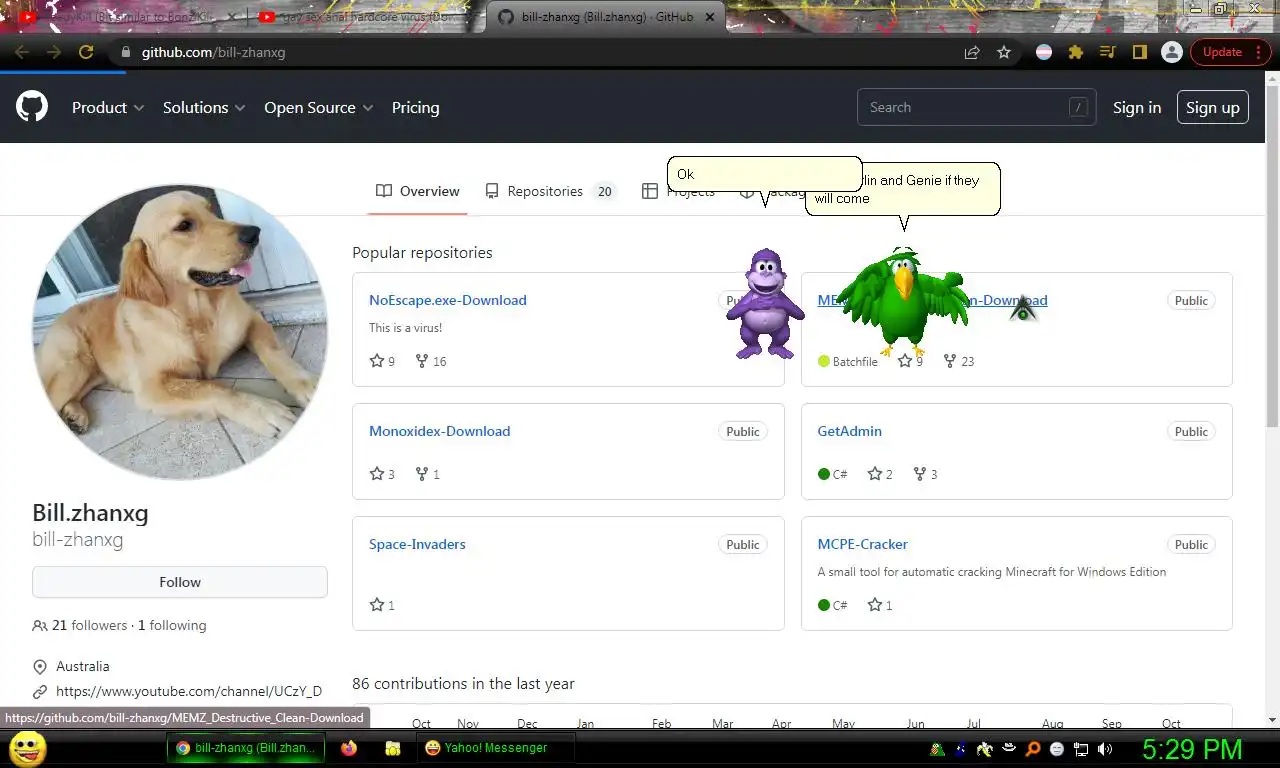Click the GitHub octocat logo
This screenshot has width=1280, height=768.
coord(32,107)
